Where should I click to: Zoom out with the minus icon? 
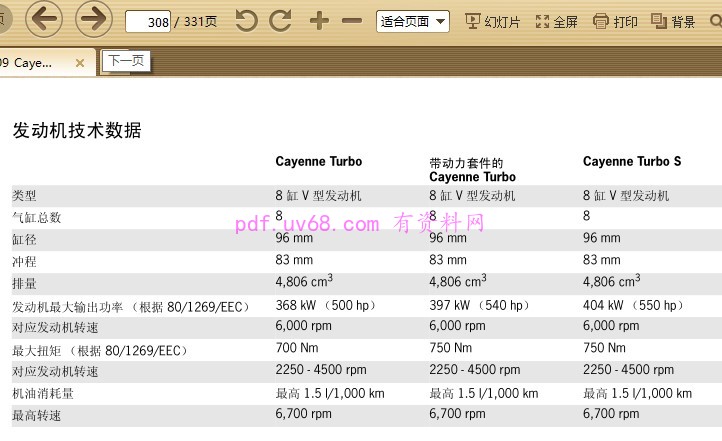[352, 20]
